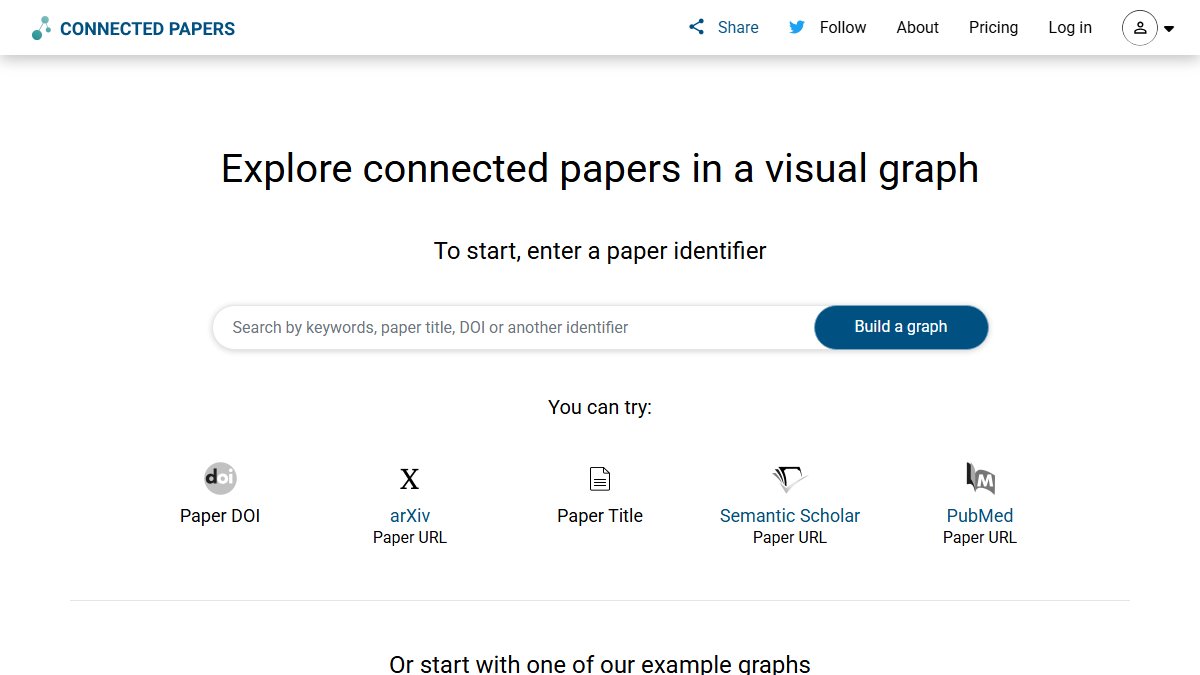This screenshot has height=675, width=1200.
Task: Focus the paper identifier search field
Action: 514,327
